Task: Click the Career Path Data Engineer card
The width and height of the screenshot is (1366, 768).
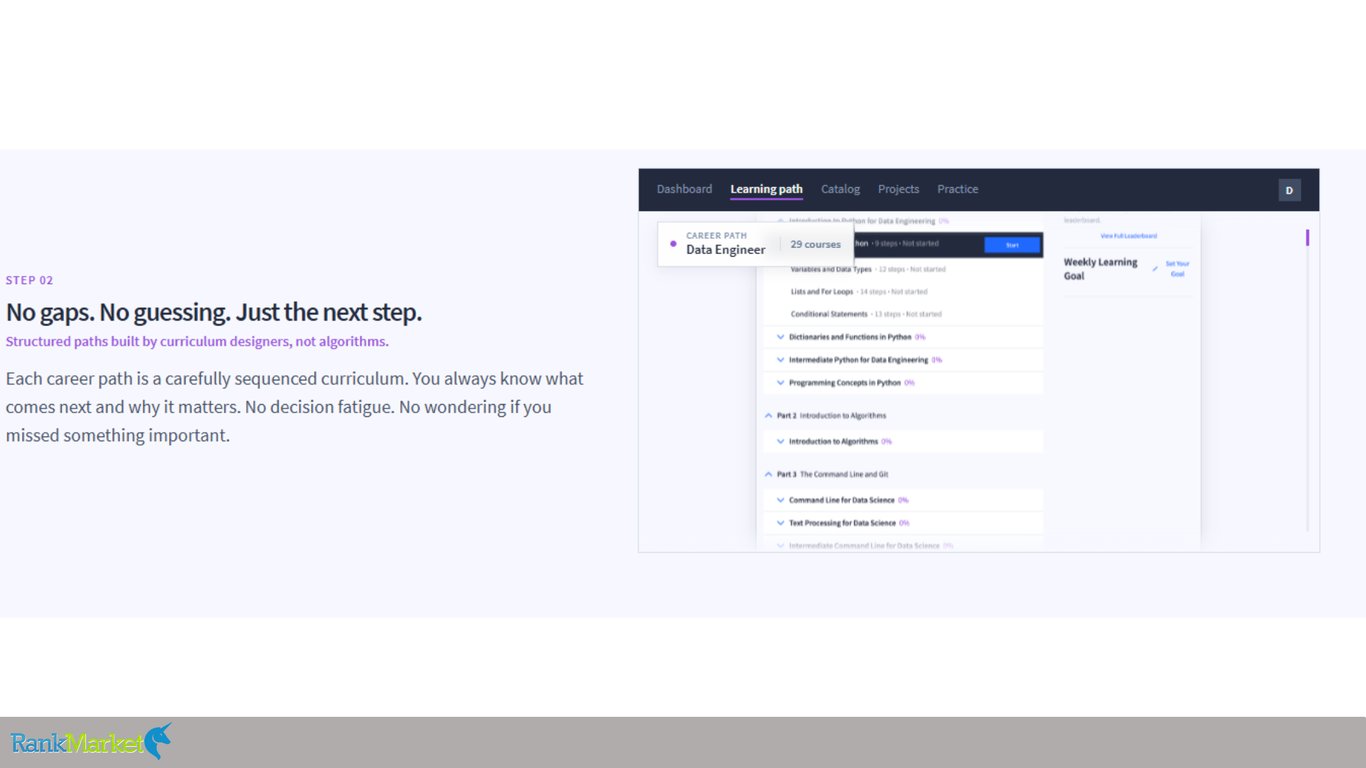Action: click(755, 244)
